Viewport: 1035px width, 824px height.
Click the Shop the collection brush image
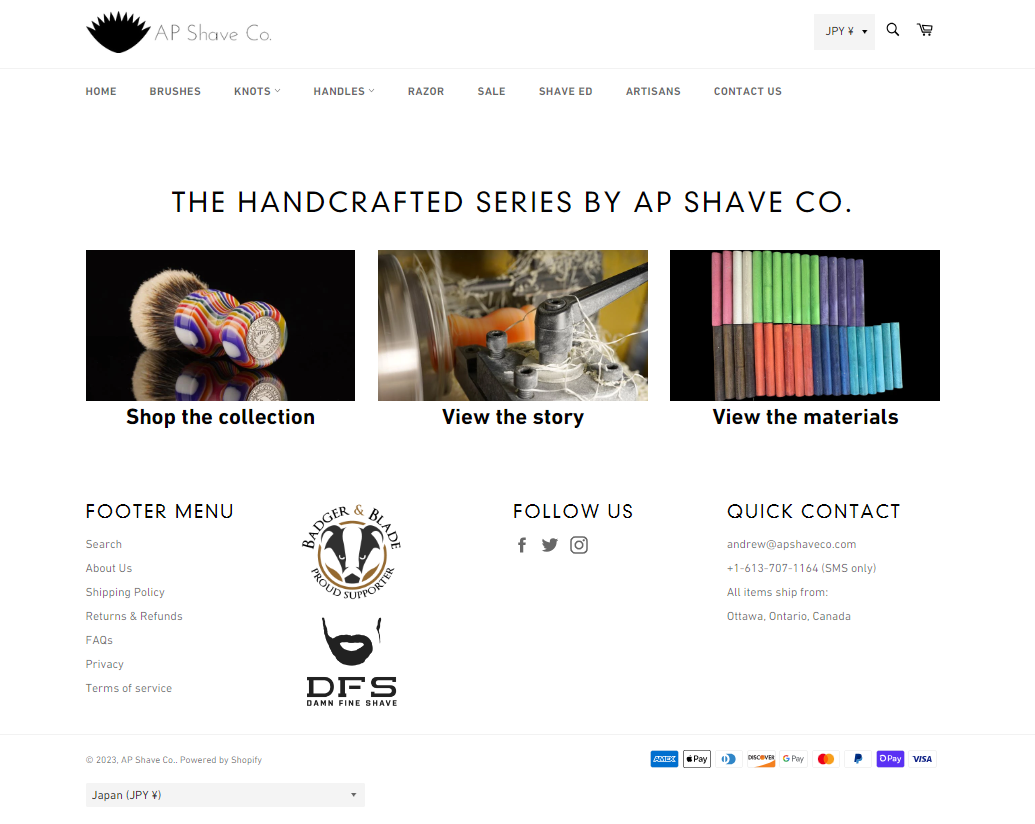click(x=220, y=326)
